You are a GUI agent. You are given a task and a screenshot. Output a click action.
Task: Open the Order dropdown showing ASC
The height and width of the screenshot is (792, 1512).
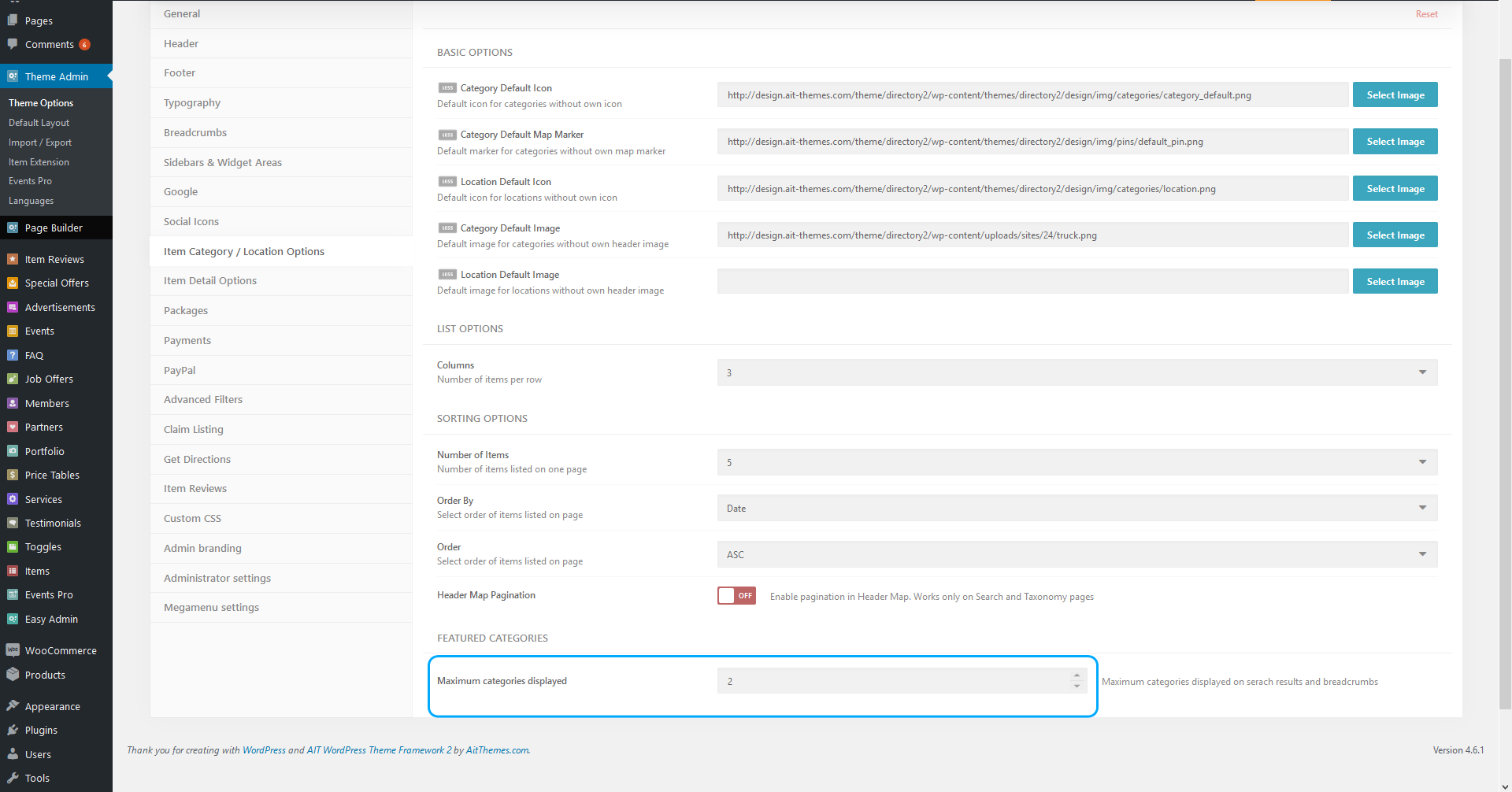[x=1077, y=554]
